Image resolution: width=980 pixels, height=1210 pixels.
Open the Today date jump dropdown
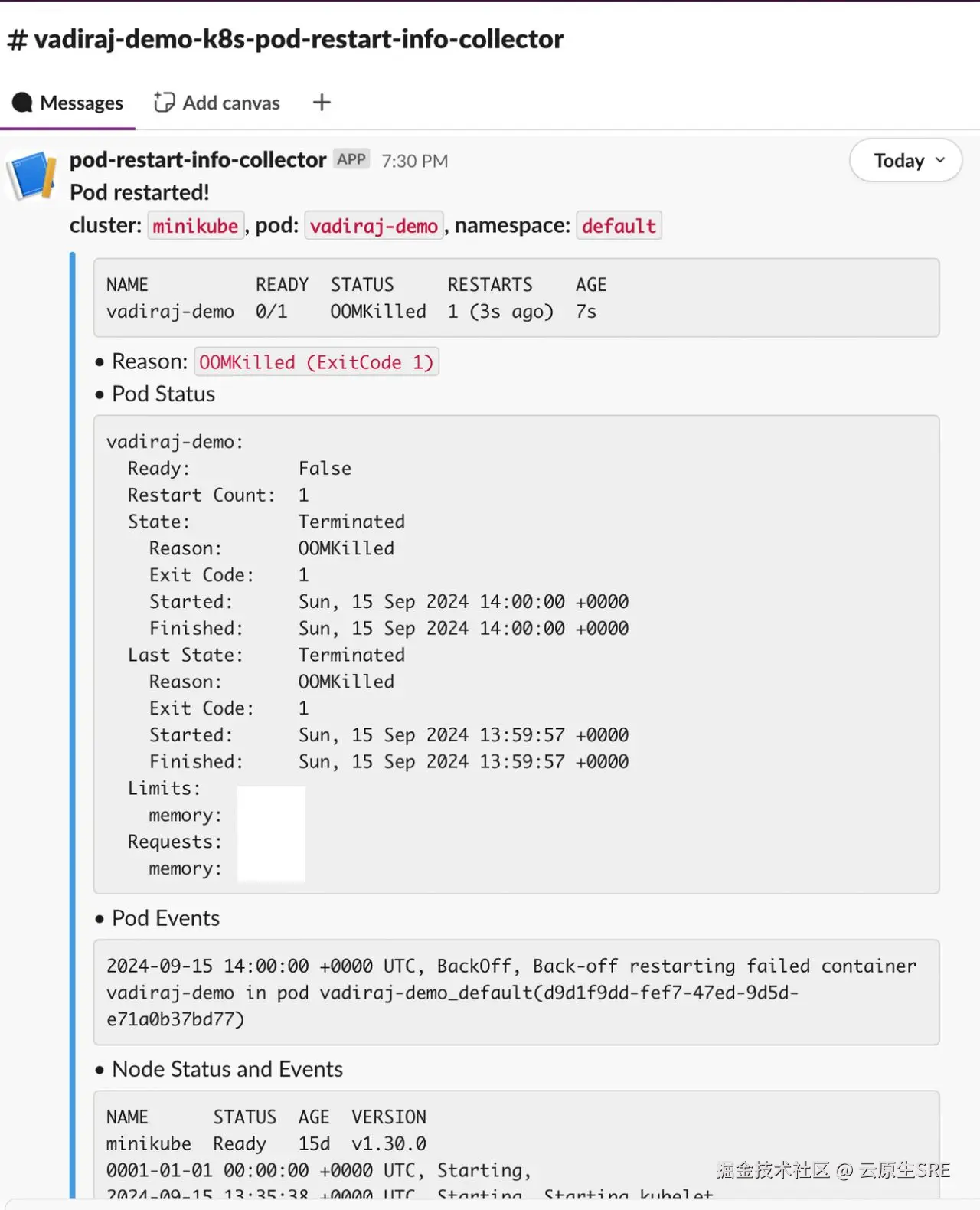(x=906, y=161)
